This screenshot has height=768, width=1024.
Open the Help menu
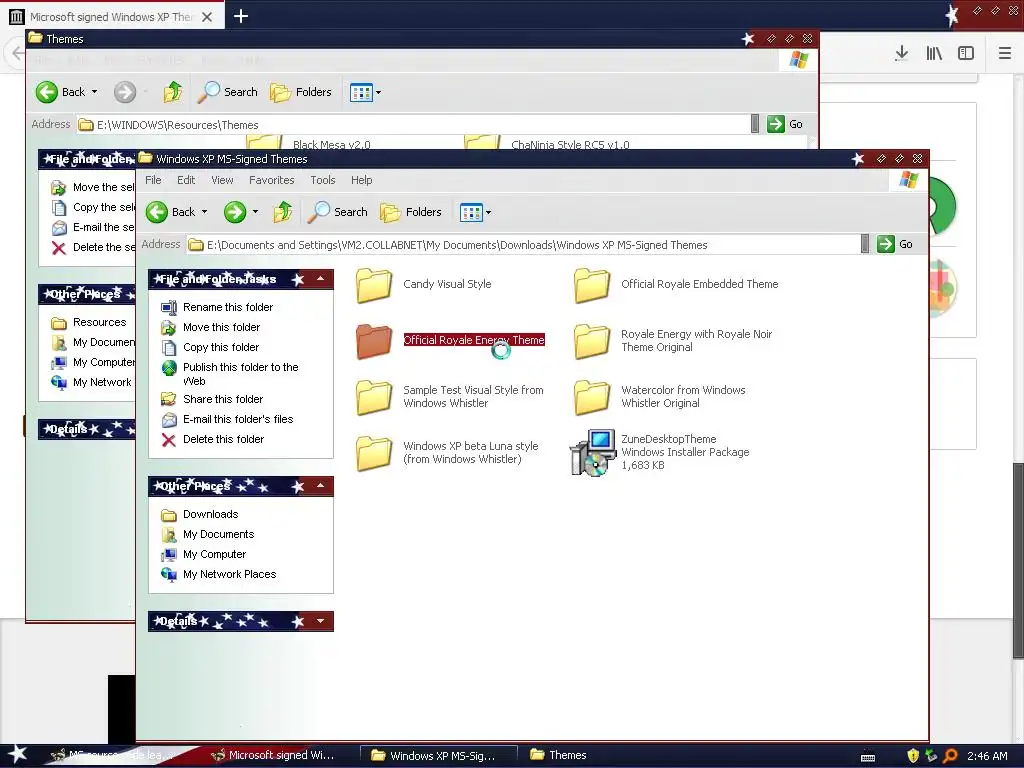point(361,180)
